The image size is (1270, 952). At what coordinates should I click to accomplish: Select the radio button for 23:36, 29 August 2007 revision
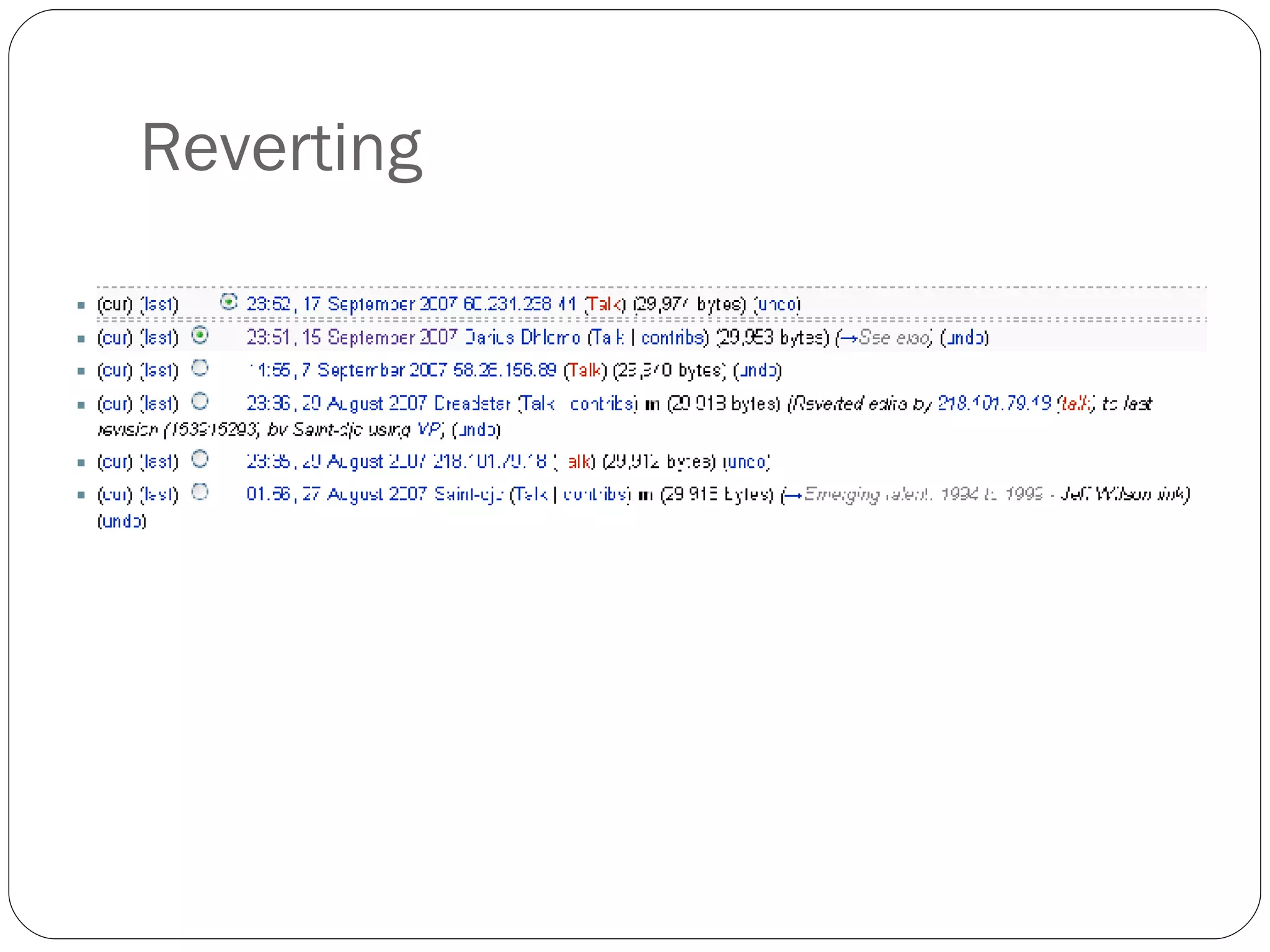point(200,402)
